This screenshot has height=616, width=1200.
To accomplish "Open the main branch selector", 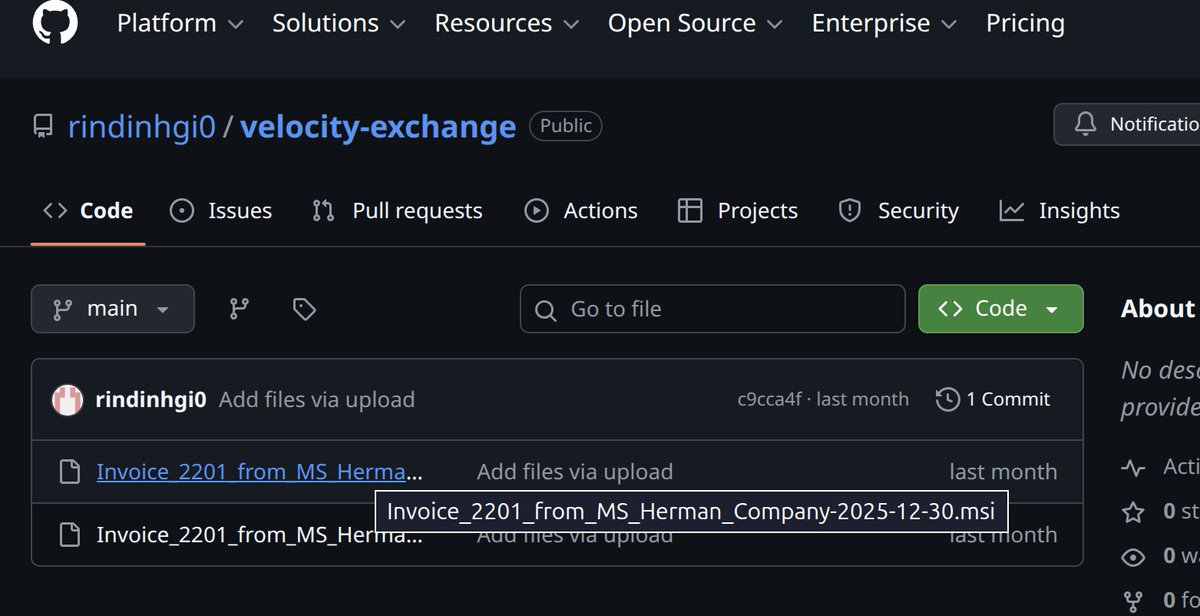I will (113, 309).
